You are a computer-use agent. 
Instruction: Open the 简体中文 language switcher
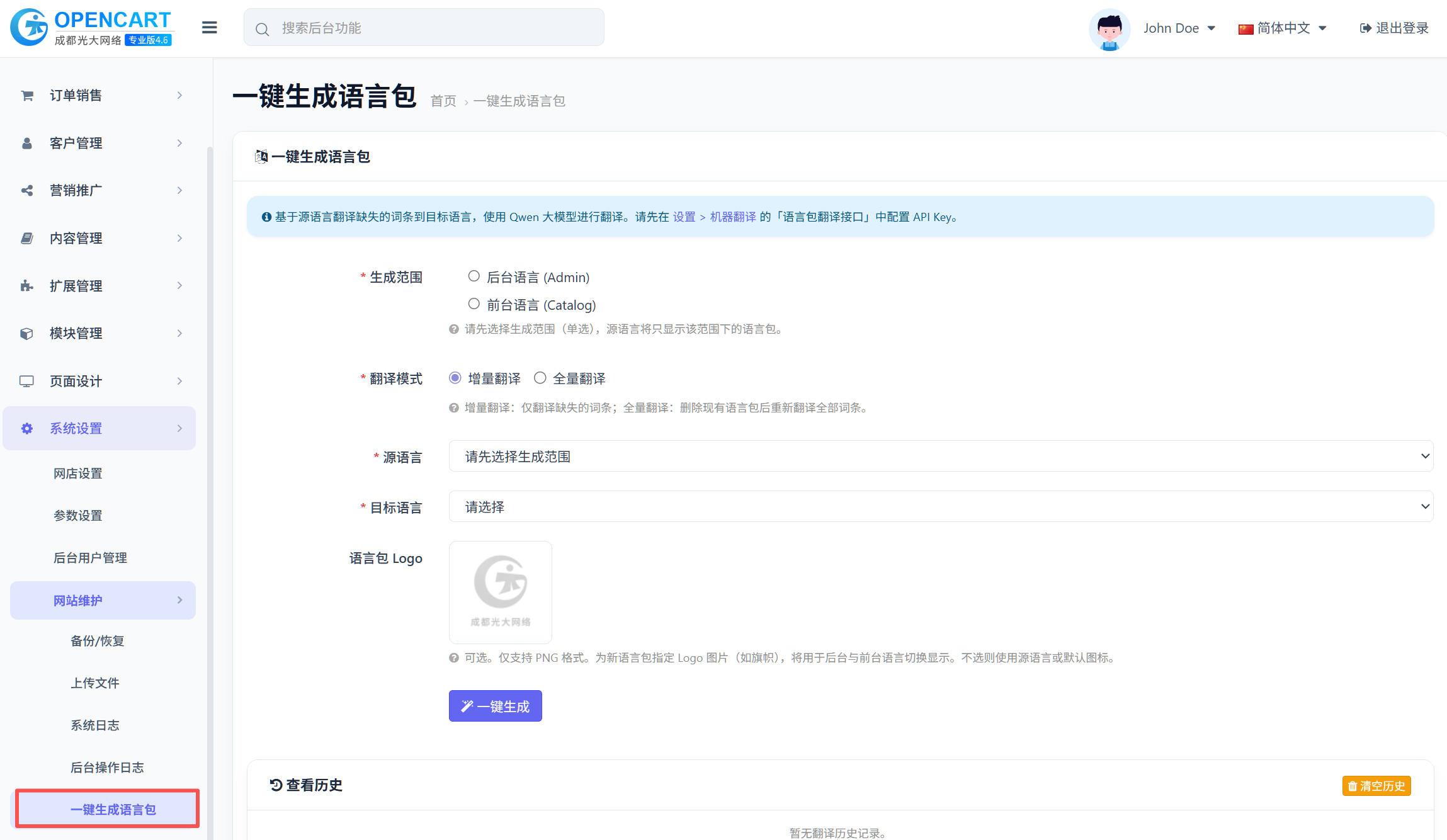tap(1283, 28)
